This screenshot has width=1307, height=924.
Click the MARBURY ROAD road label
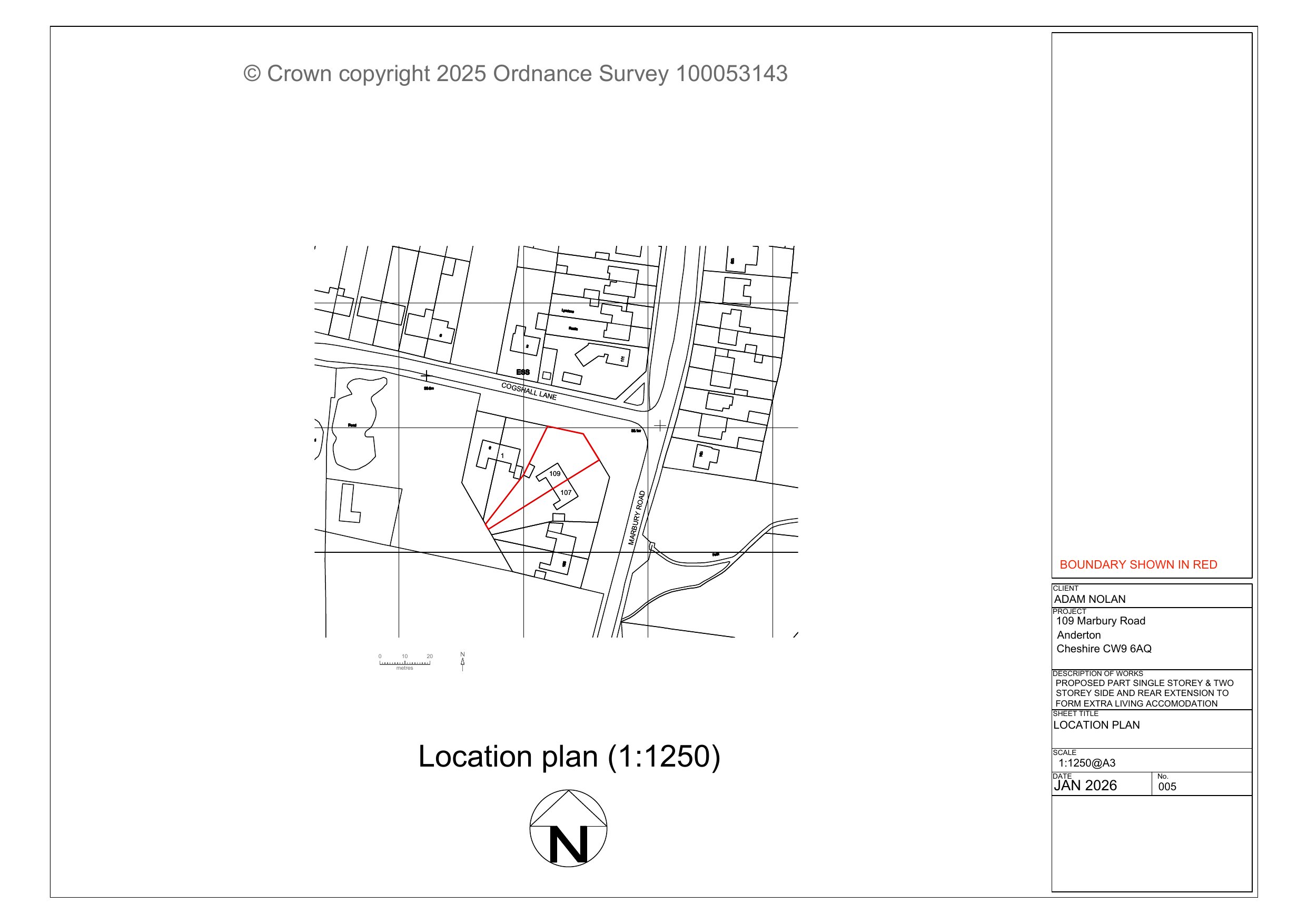click(637, 518)
